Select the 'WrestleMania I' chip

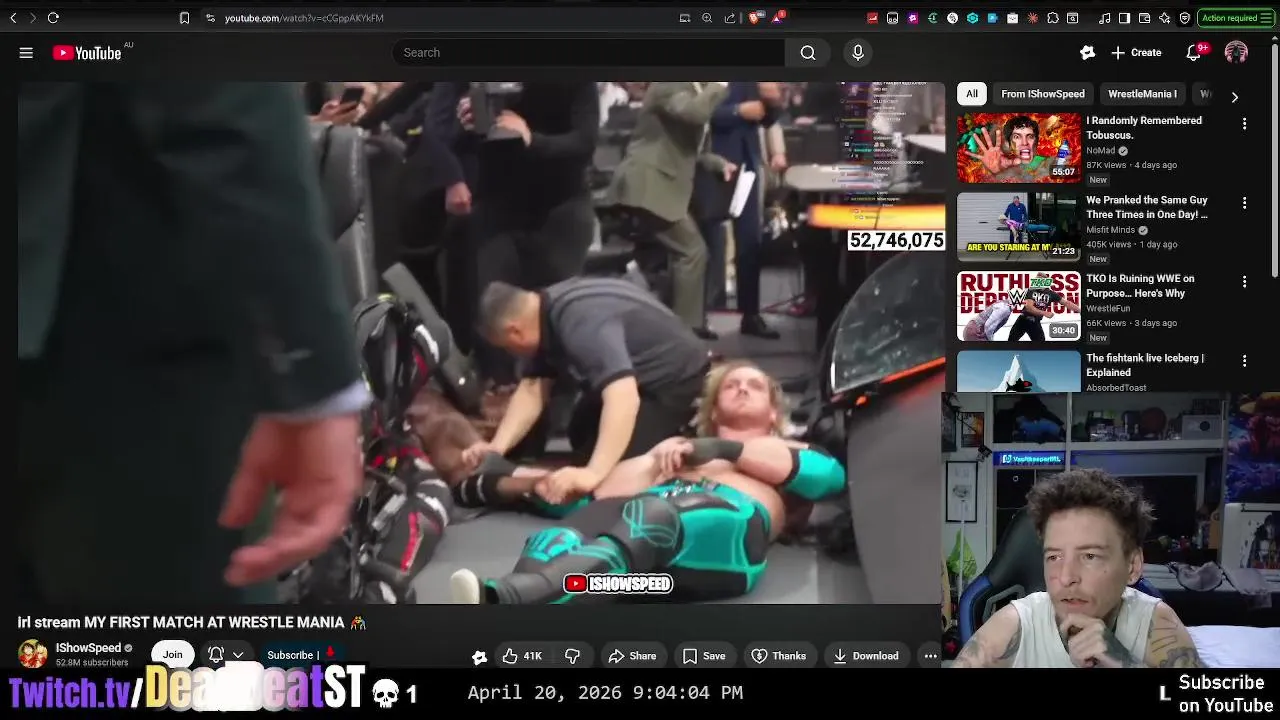click(1142, 94)
